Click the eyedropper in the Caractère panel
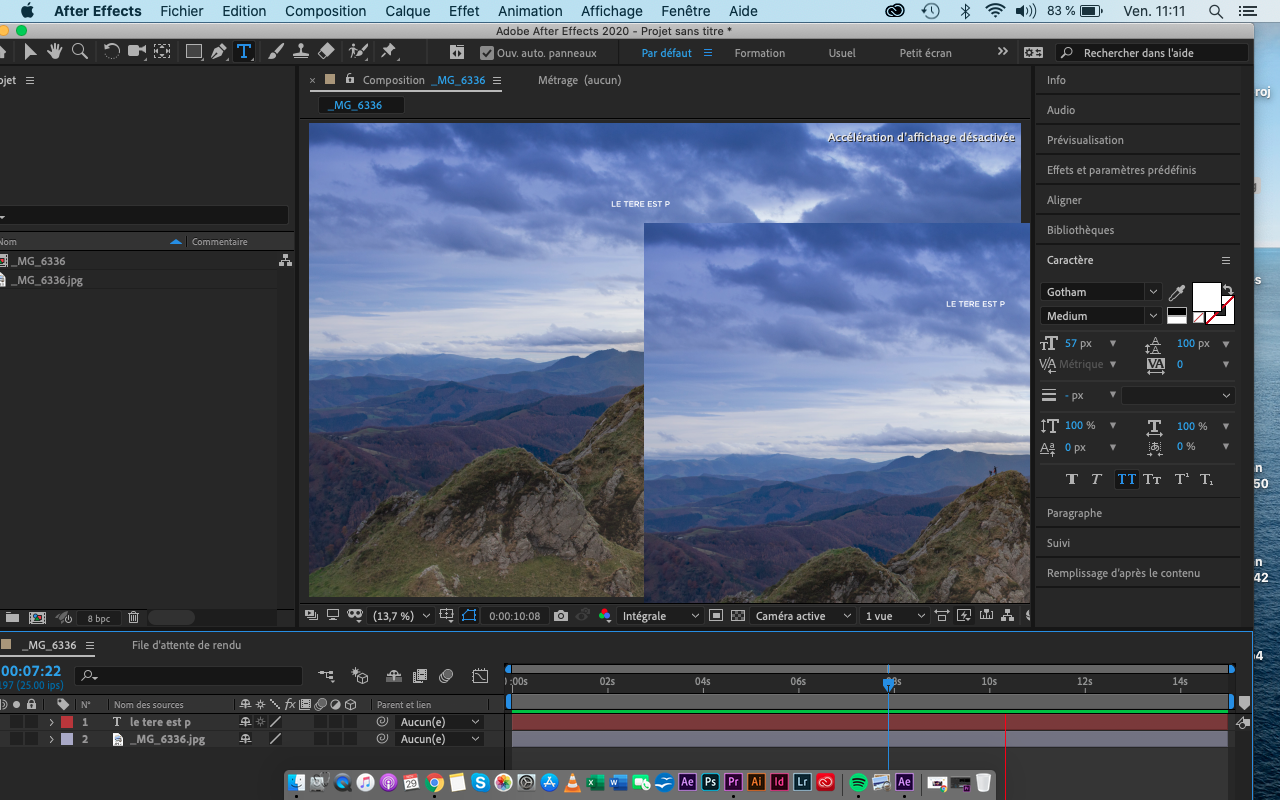 [x=1177, y=292]
